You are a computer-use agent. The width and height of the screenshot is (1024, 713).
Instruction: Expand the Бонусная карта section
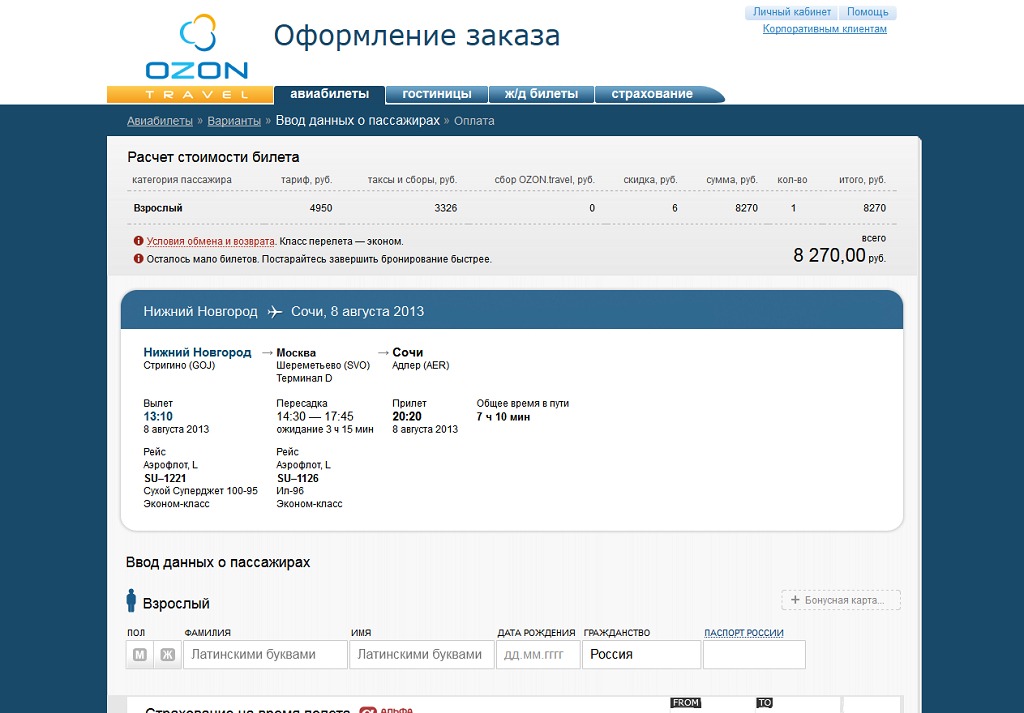[x=841, y=599]
